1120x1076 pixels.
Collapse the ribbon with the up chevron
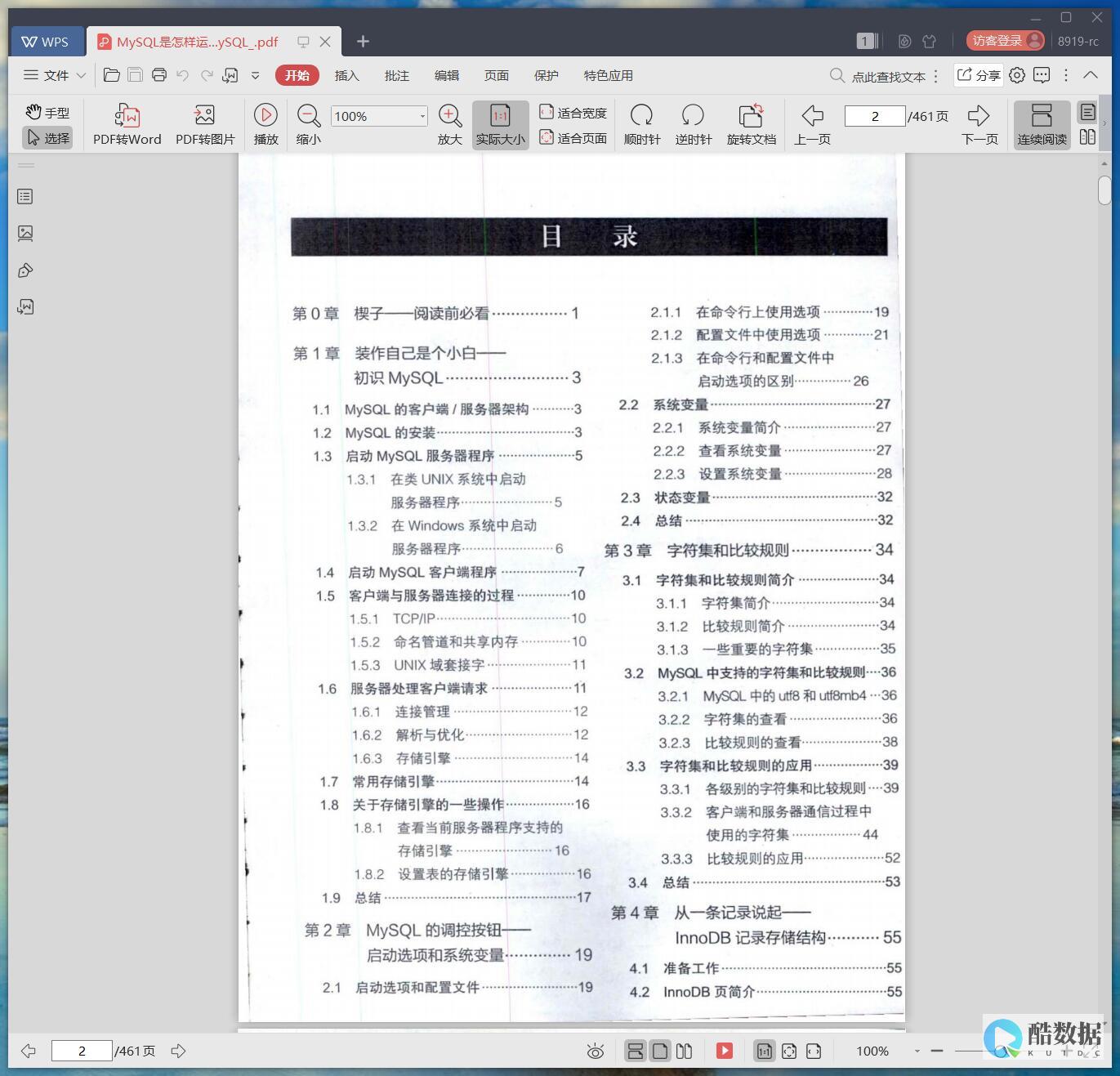pyautogui.click(x=1091, y=74)
